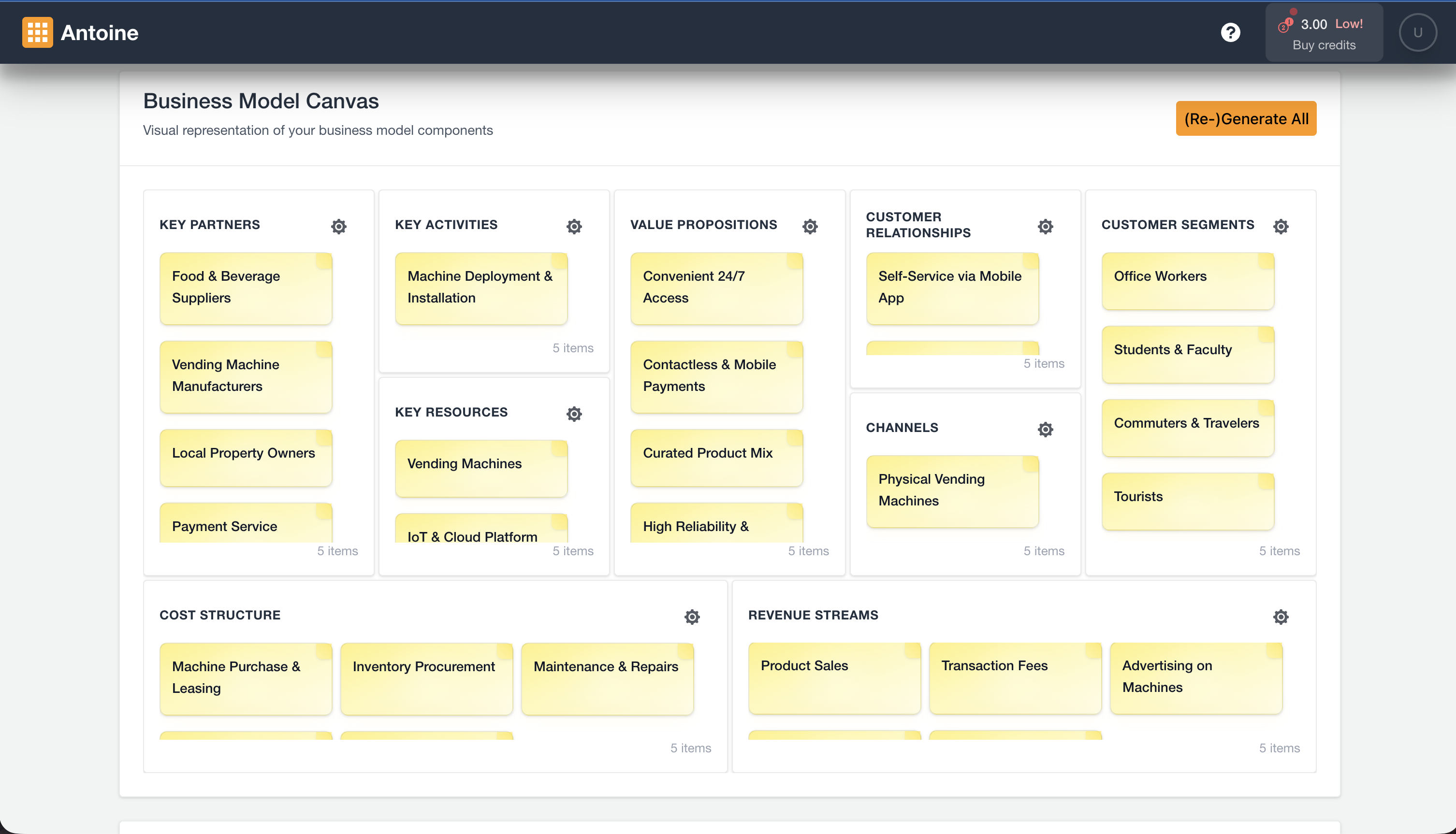
Task: Open the Antoine app grid logo
Action: 38,33
